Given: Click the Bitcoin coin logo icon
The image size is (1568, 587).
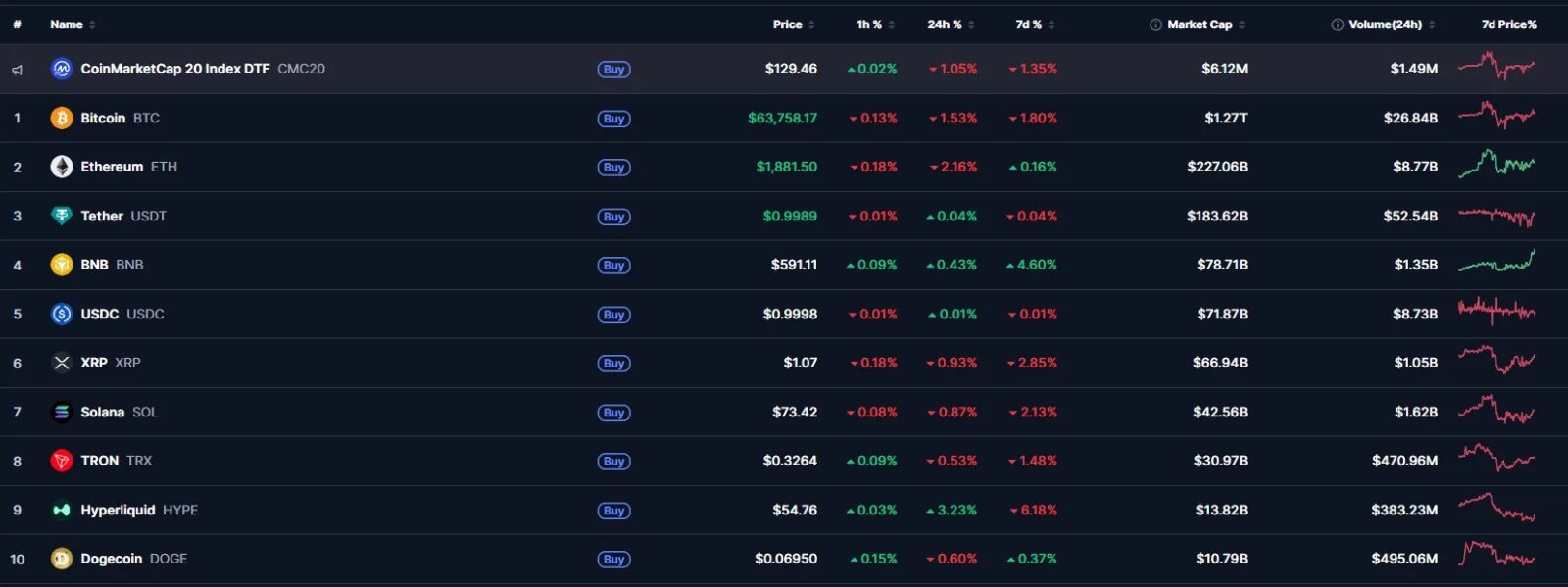Looking at the screenshot, I should pyautogui.click(x=62, y=118).
